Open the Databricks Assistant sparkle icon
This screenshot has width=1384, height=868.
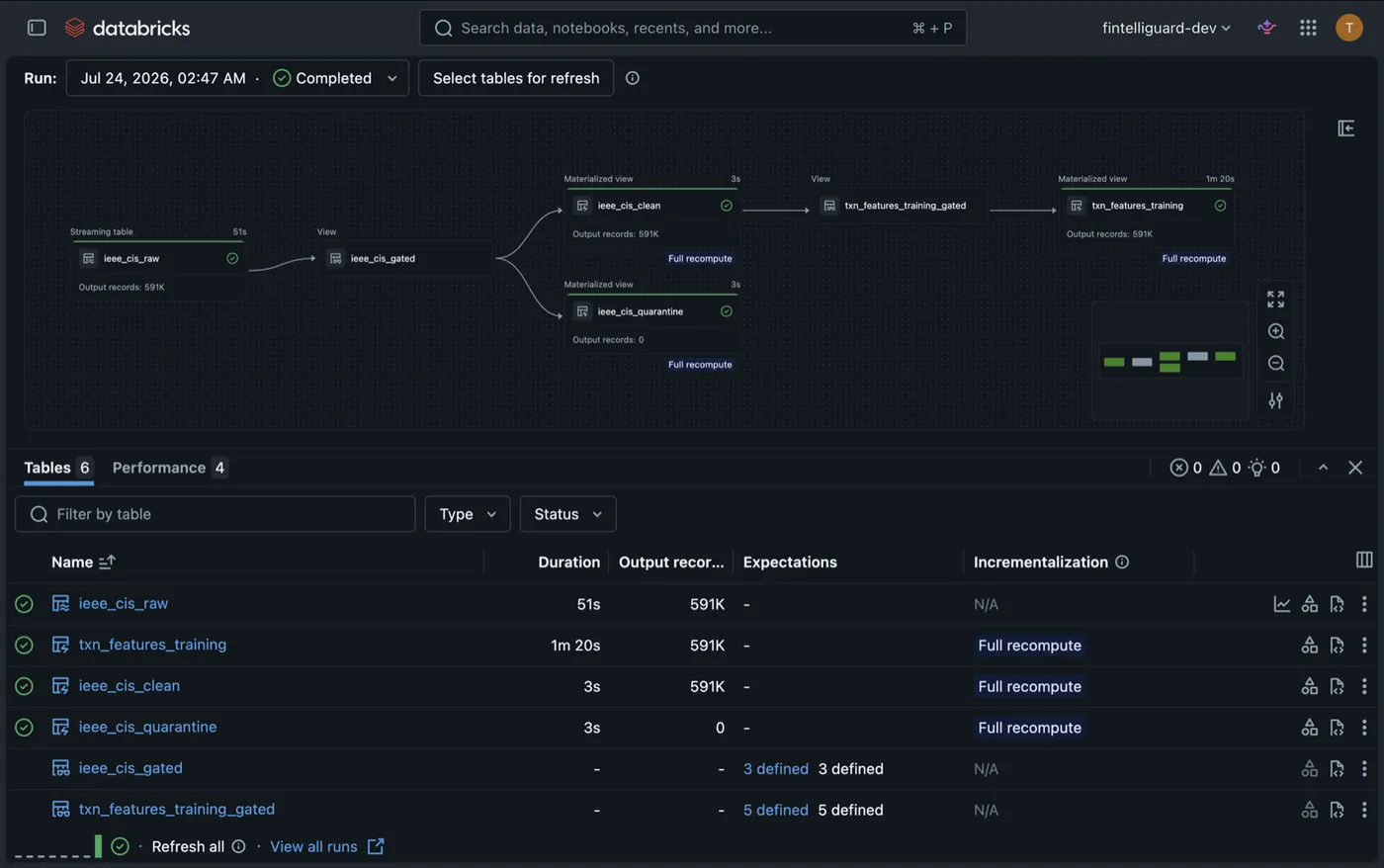coord(1266,28)
